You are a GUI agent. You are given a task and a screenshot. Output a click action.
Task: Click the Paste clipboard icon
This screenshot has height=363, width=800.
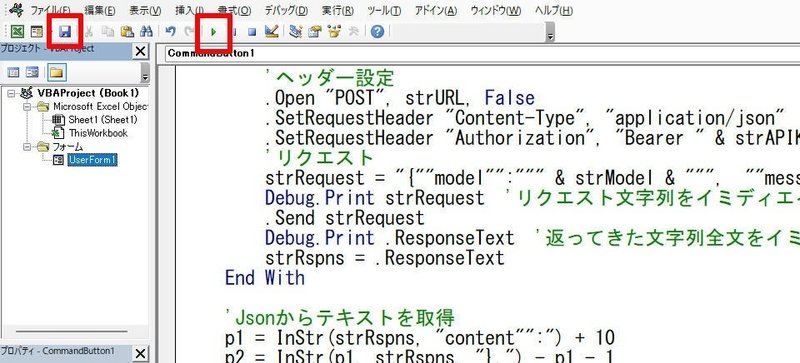coord(127,32)
